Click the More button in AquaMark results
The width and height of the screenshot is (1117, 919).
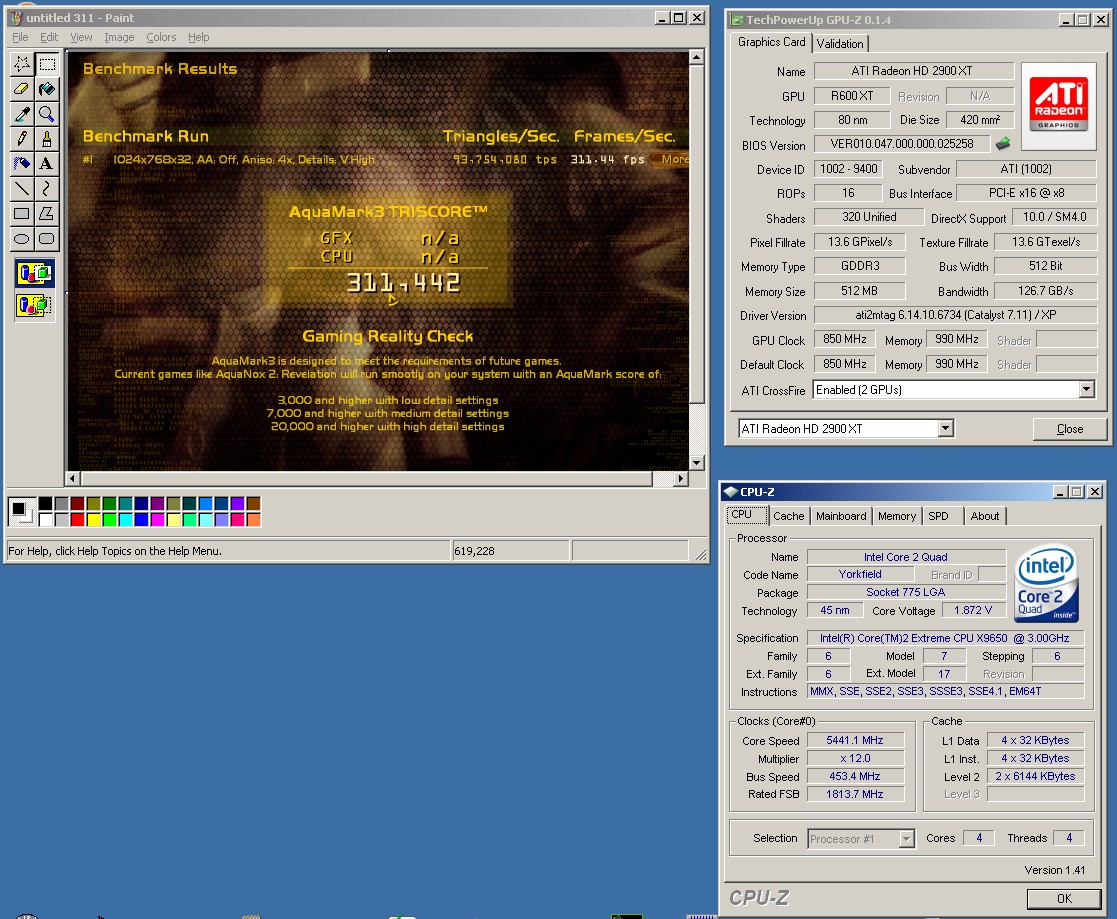[671, 160]
